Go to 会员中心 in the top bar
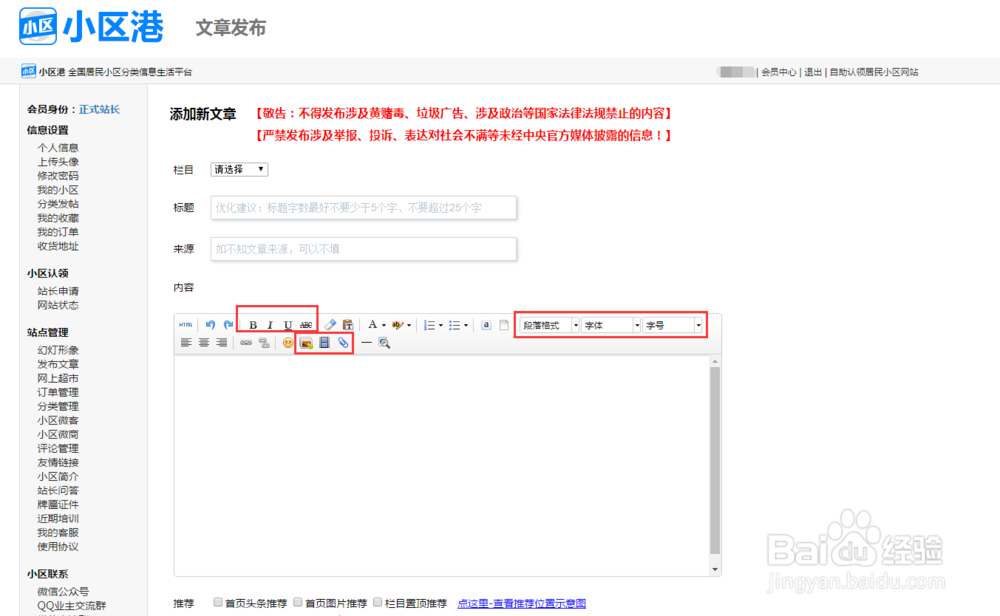 [x=781, y=71]
